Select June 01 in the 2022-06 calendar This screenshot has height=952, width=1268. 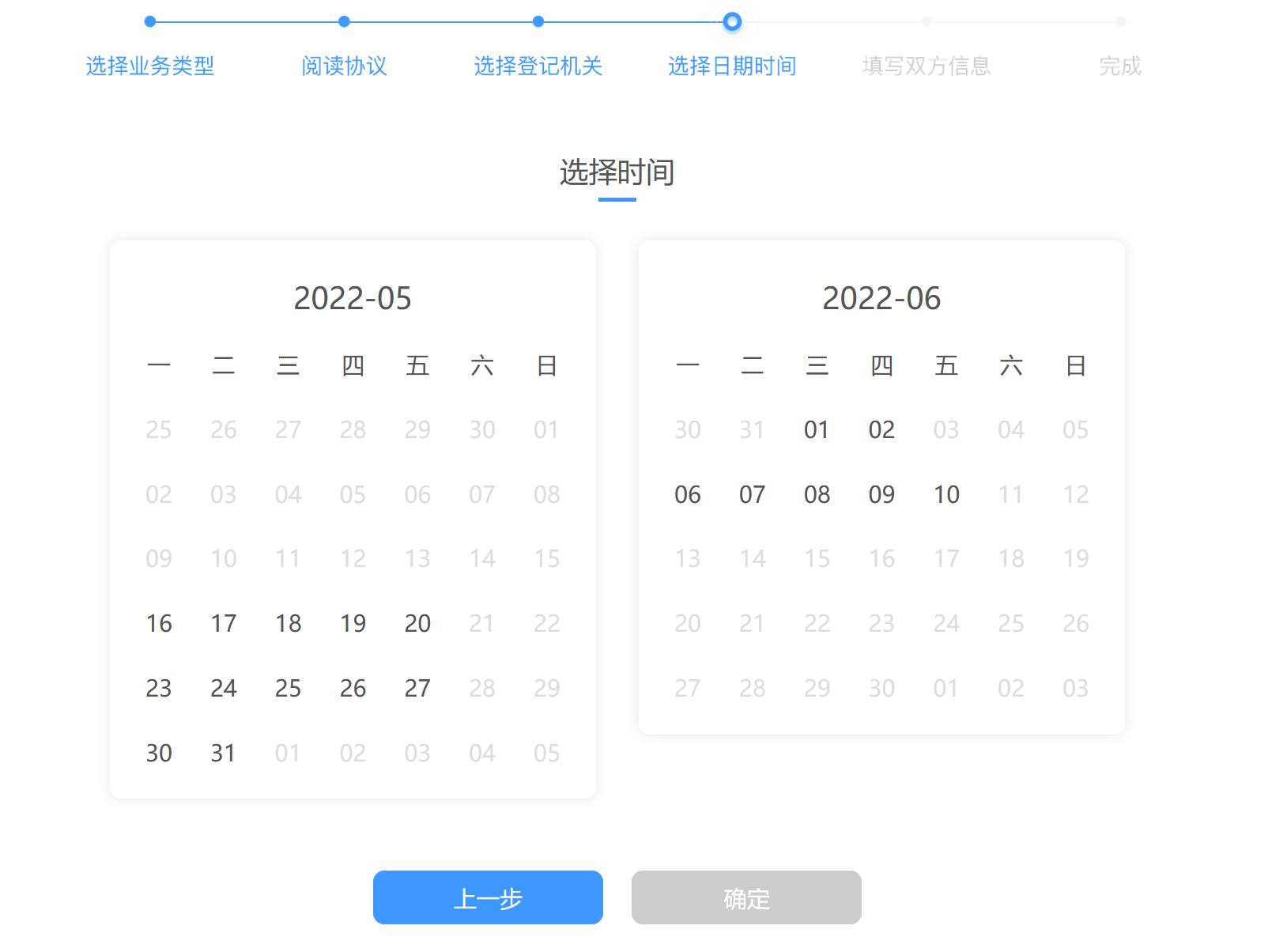[817, 429]
